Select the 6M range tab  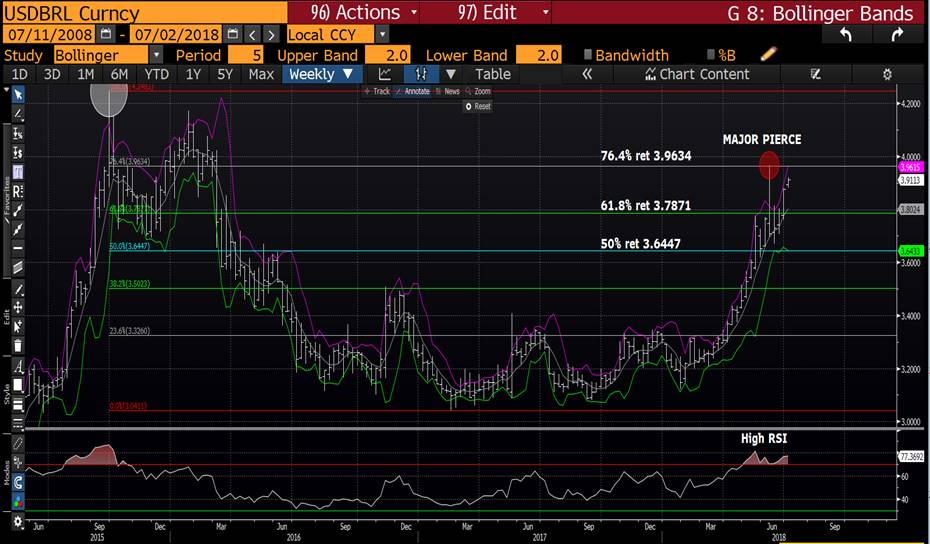pyautogui.click(x=119, y=74)
